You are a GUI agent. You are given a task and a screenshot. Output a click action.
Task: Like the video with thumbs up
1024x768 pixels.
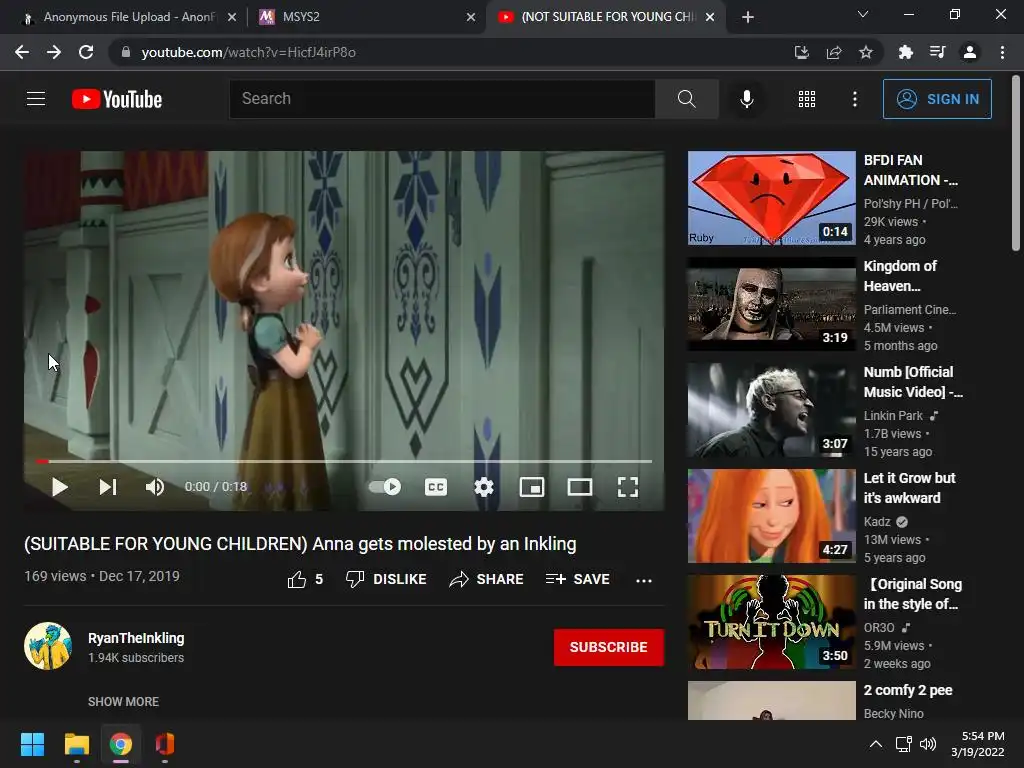pos(305,579)
